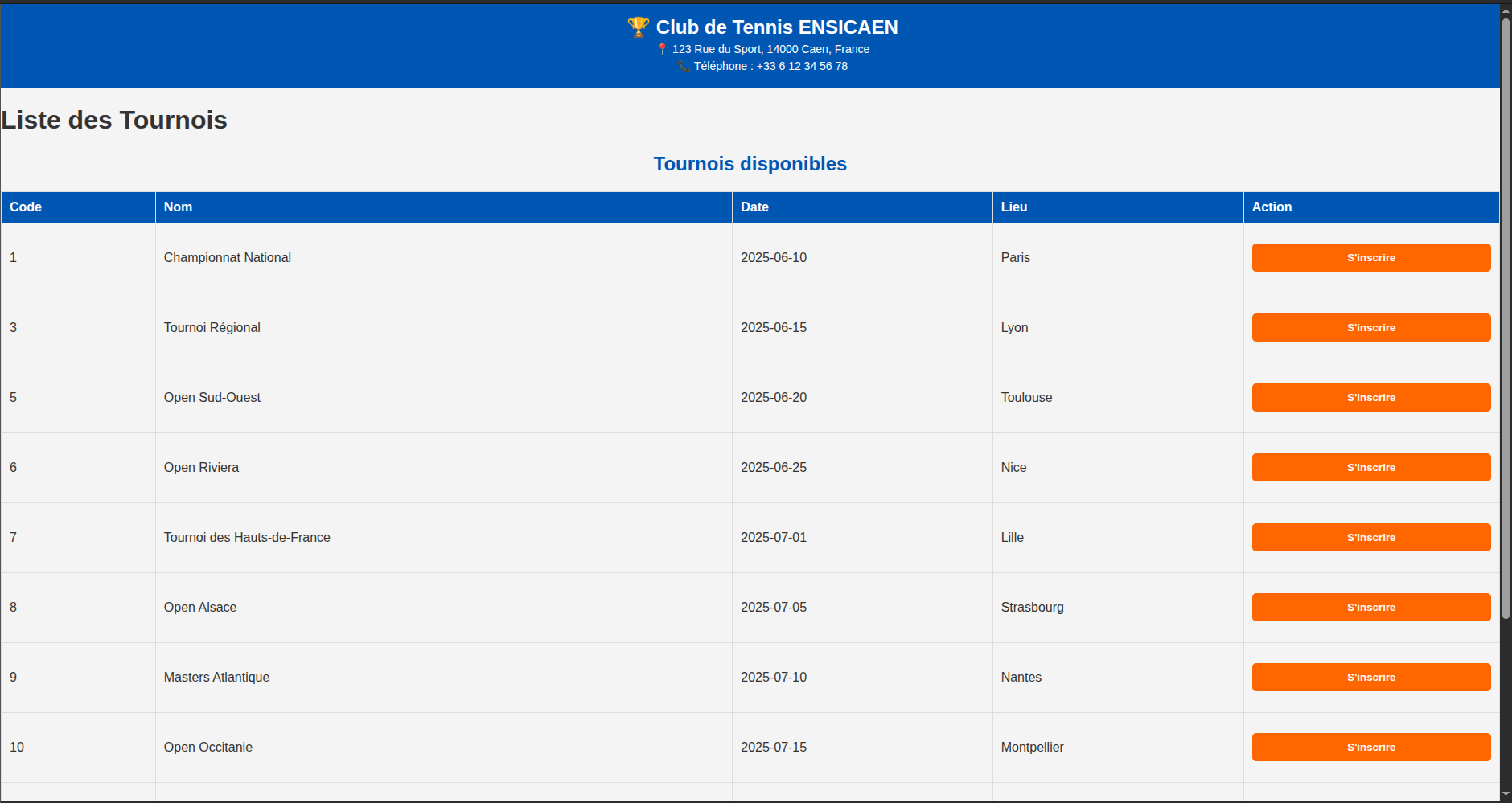1512x803 pixels.
Task: Sign up for Masters Atlantique
Action: pyautogui.click(x=1370, y=678)
